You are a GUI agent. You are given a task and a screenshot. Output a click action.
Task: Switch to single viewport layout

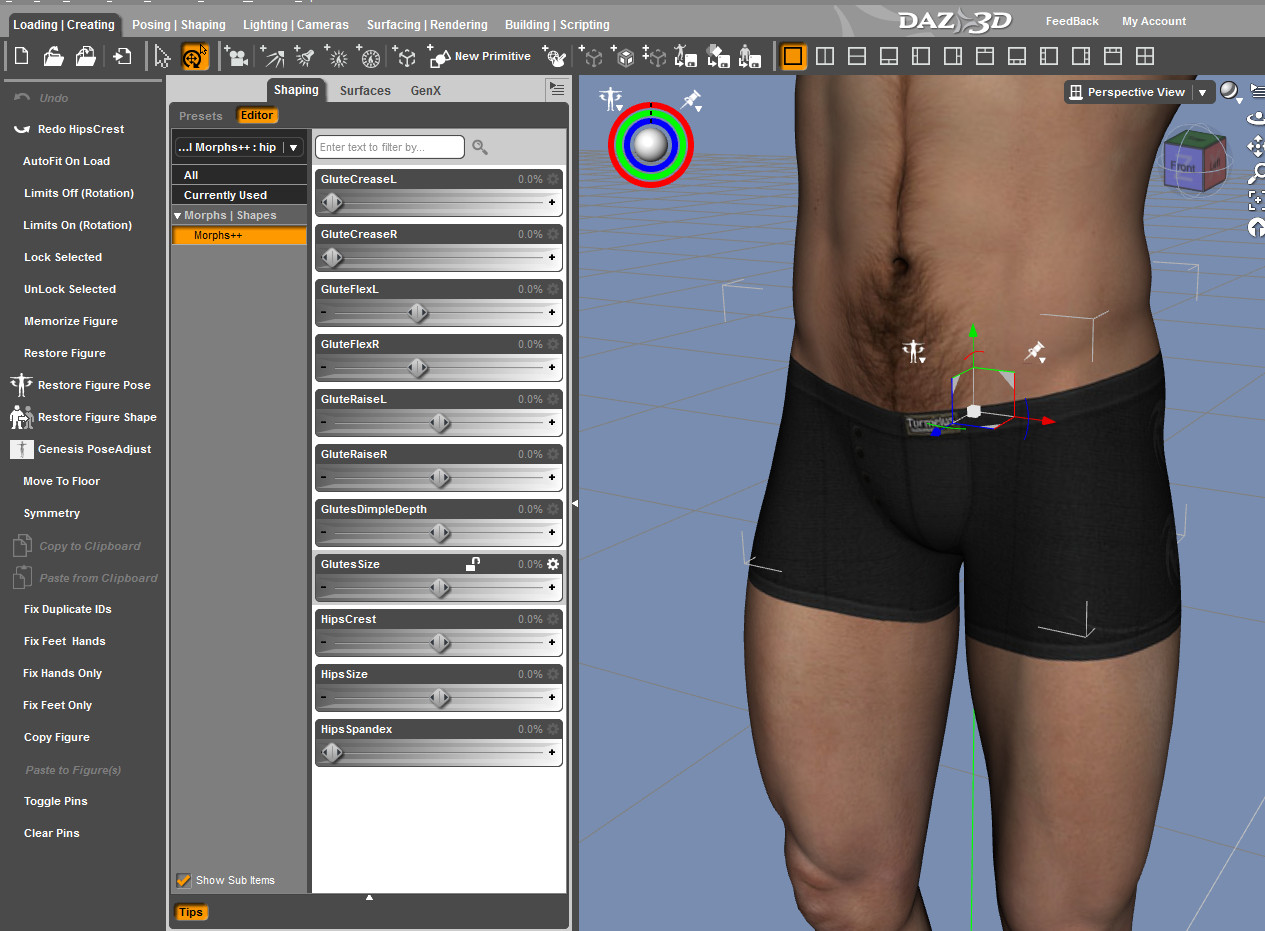tap(793, 56)
